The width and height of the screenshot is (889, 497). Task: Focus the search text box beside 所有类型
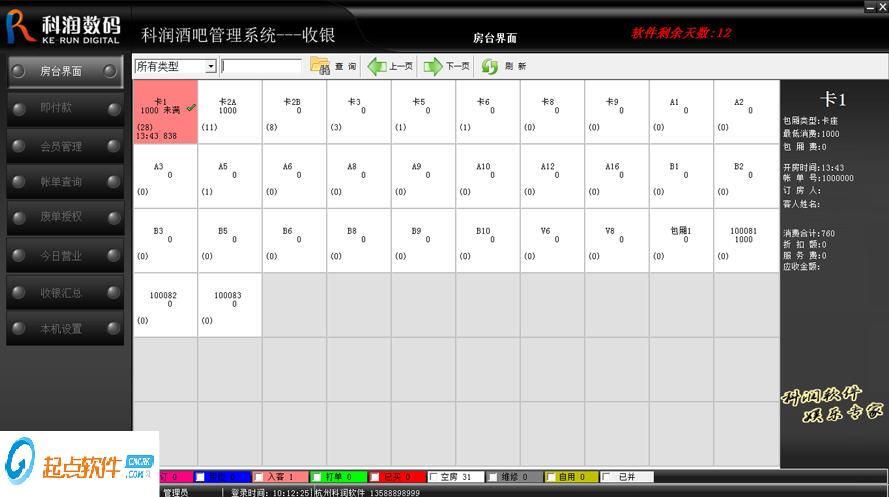[261, 66]
